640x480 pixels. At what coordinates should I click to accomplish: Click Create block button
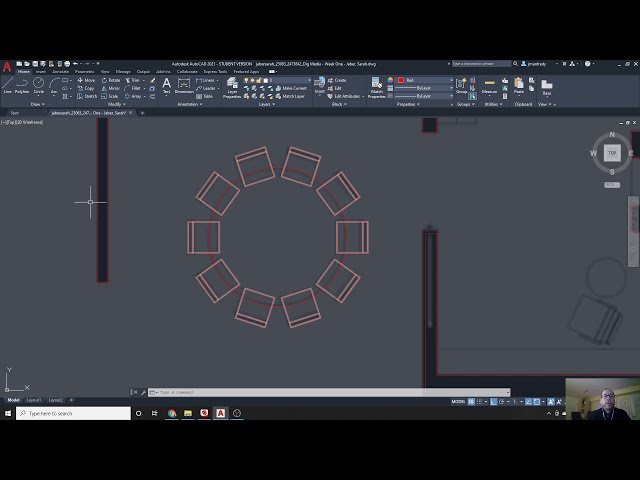pyautogui.click(x=337, y=80)
